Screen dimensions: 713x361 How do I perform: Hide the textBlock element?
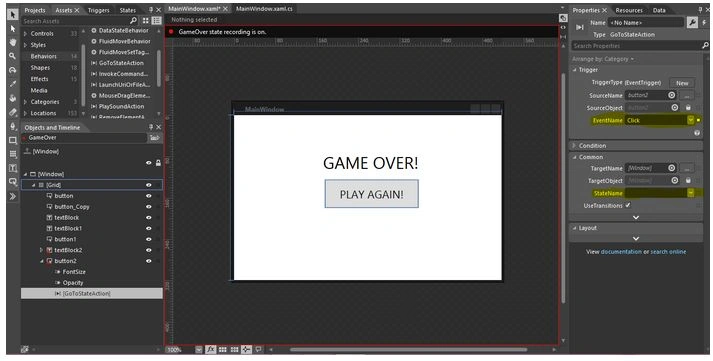click(149, 218)
